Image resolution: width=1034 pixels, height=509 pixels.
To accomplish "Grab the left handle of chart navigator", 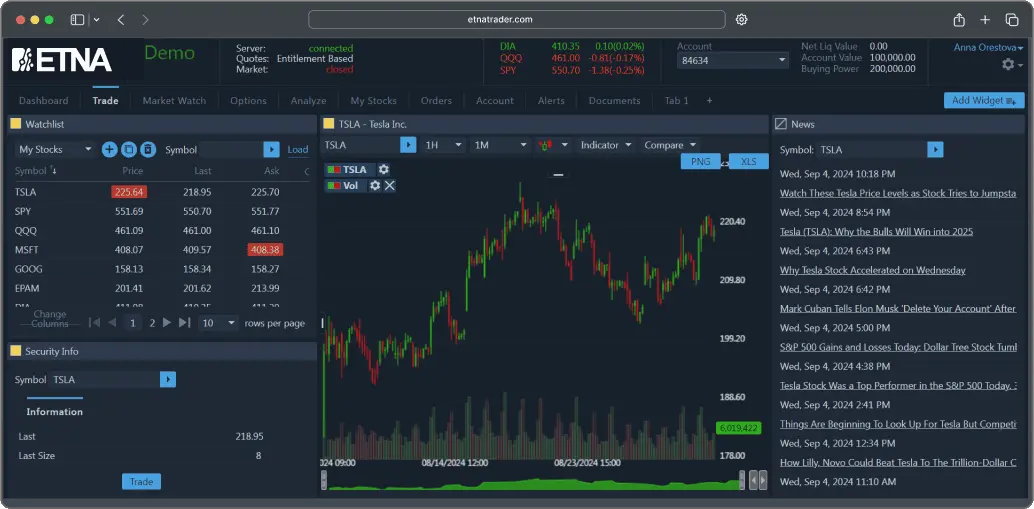I will [x=324, y=479].
